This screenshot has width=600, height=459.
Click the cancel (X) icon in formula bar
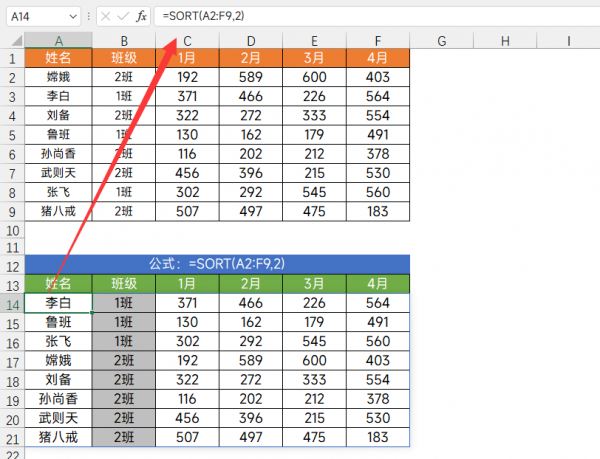point(103,17)
